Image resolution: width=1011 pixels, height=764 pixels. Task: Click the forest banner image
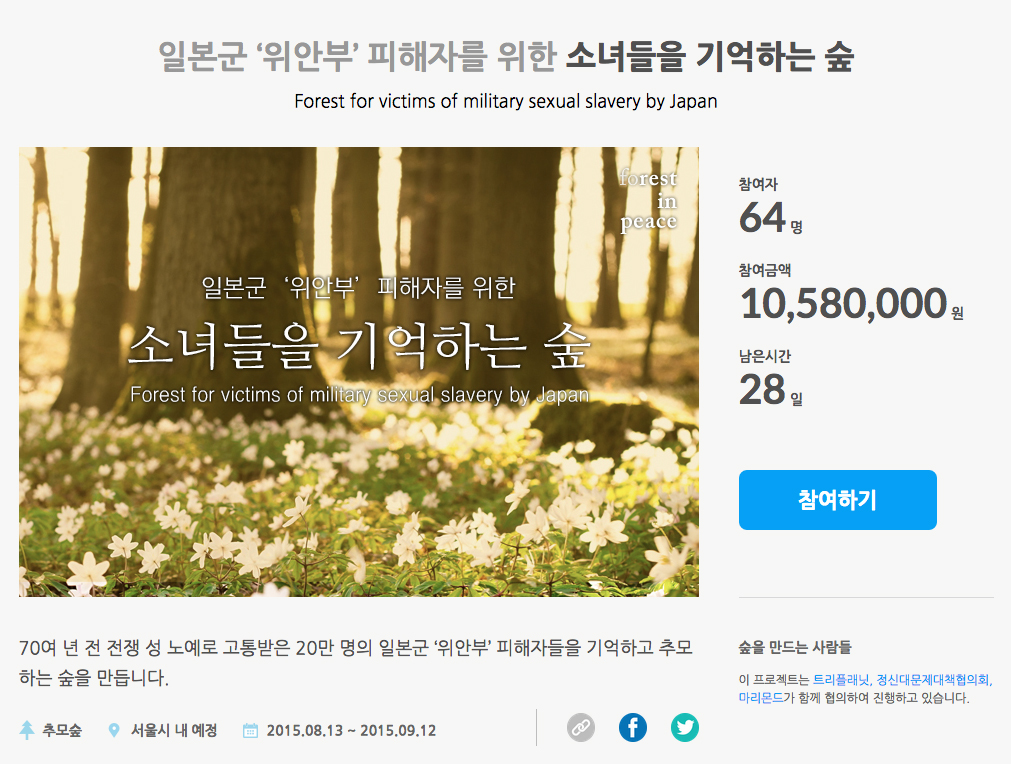[358, 372]
